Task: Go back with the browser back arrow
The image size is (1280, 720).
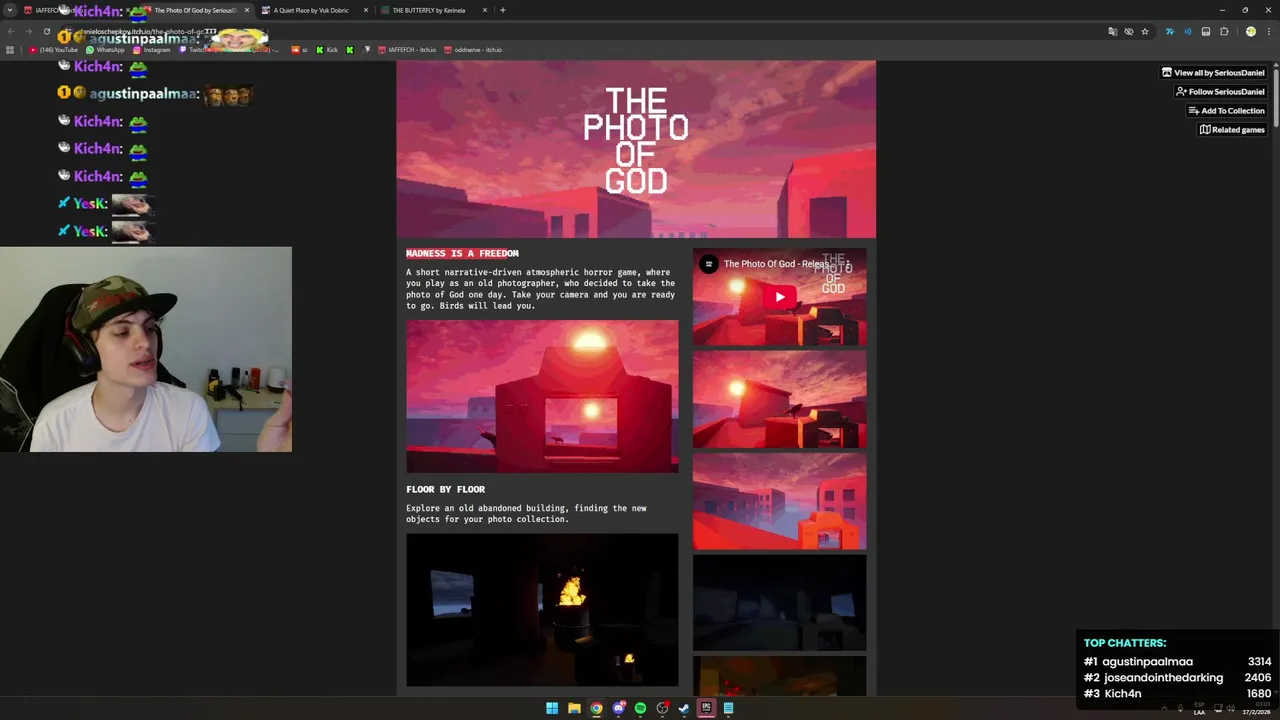Action: point(10,31)
